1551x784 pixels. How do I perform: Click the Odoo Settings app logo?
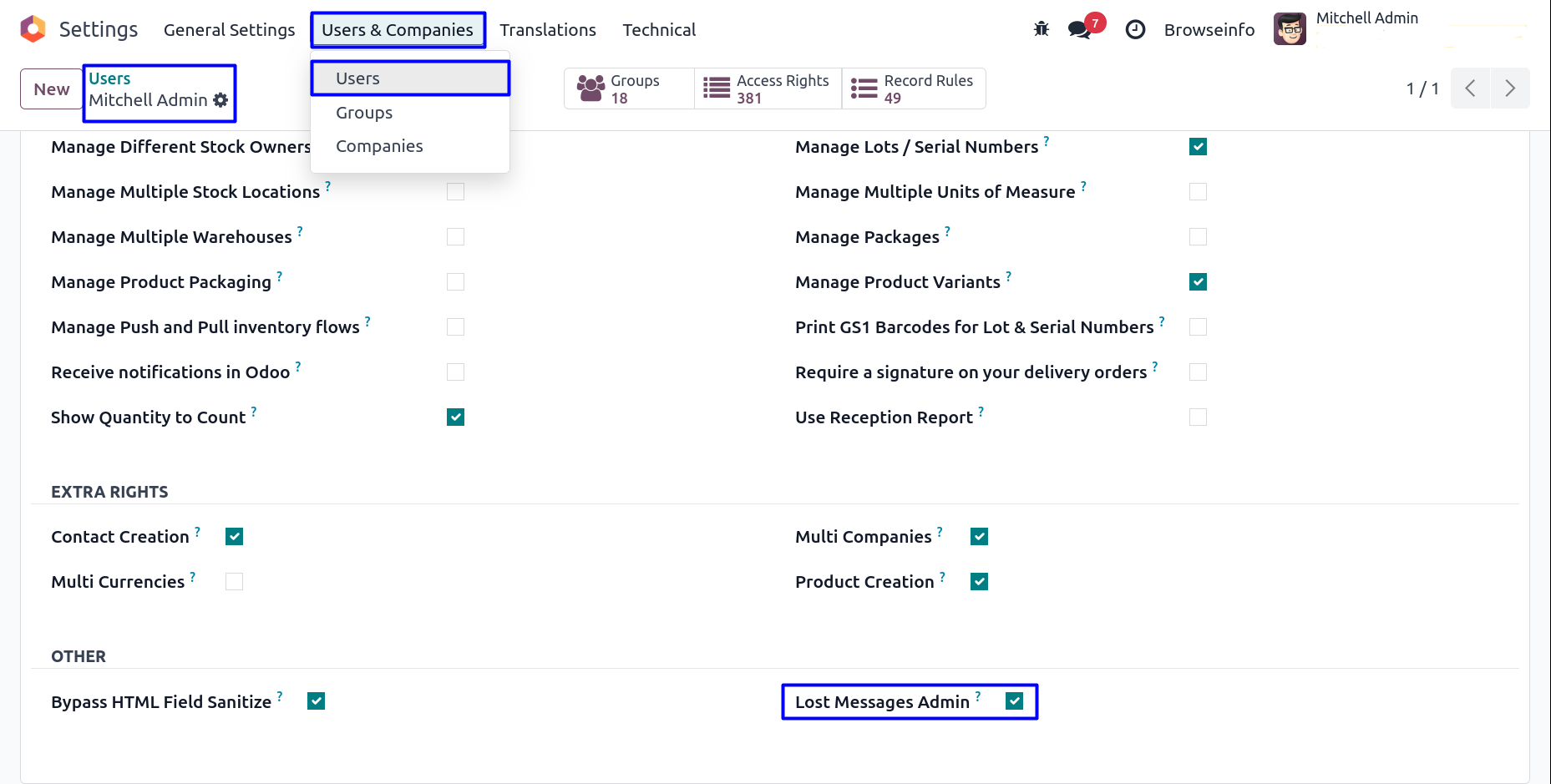(x=33, y=29)
